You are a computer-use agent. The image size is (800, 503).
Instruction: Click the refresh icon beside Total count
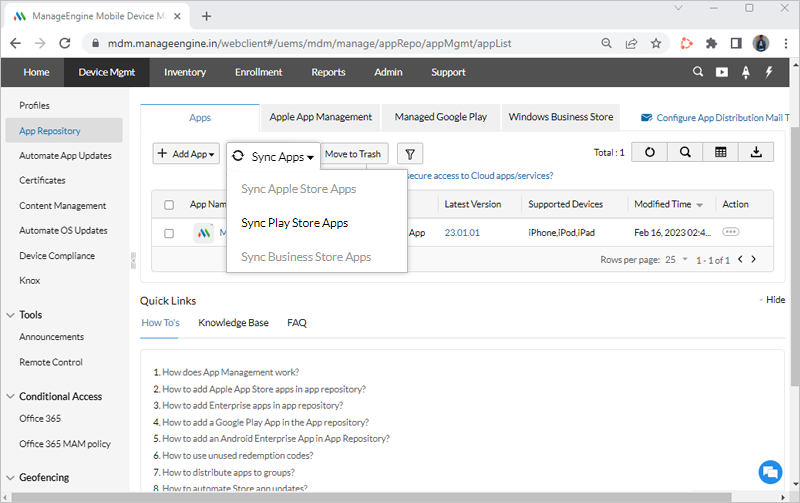point(650,152)
